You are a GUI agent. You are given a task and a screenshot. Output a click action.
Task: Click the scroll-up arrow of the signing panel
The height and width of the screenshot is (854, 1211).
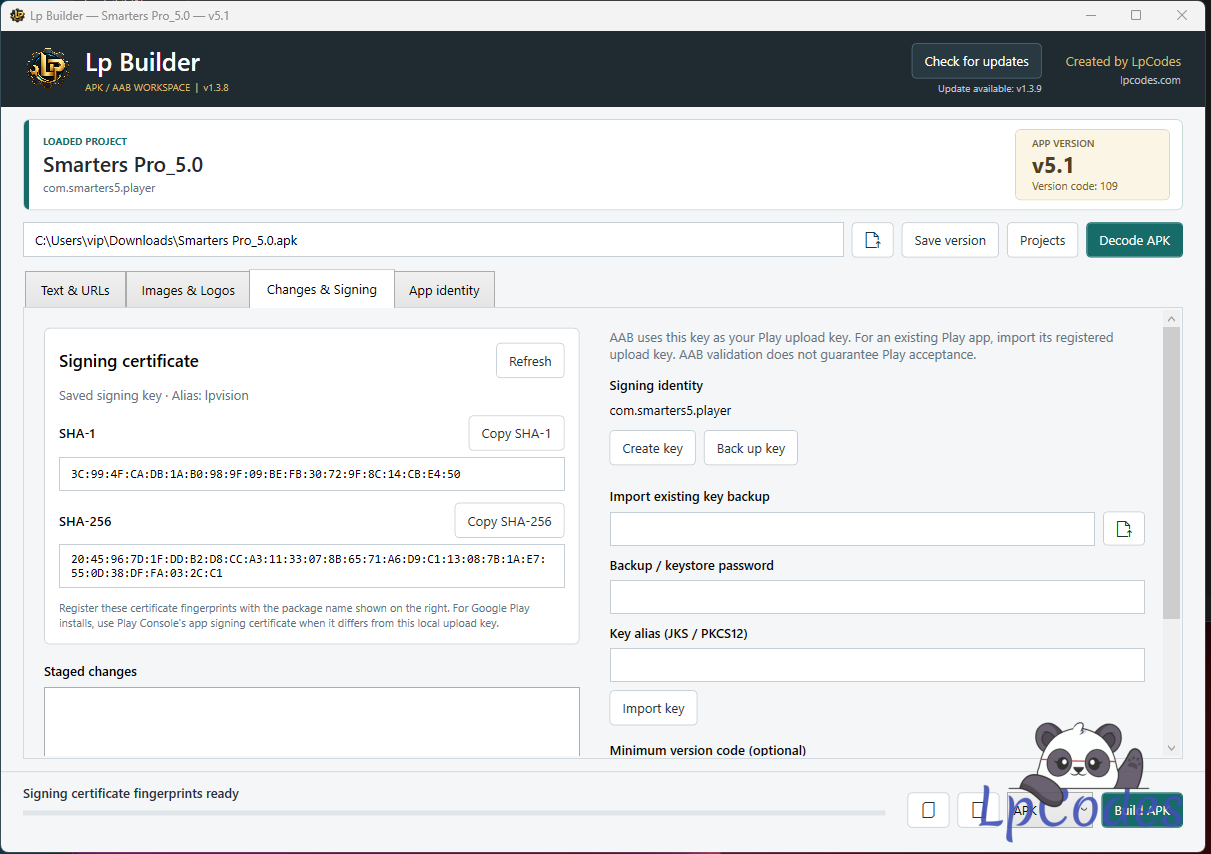pyautogui.click(x=1172, y=317)
